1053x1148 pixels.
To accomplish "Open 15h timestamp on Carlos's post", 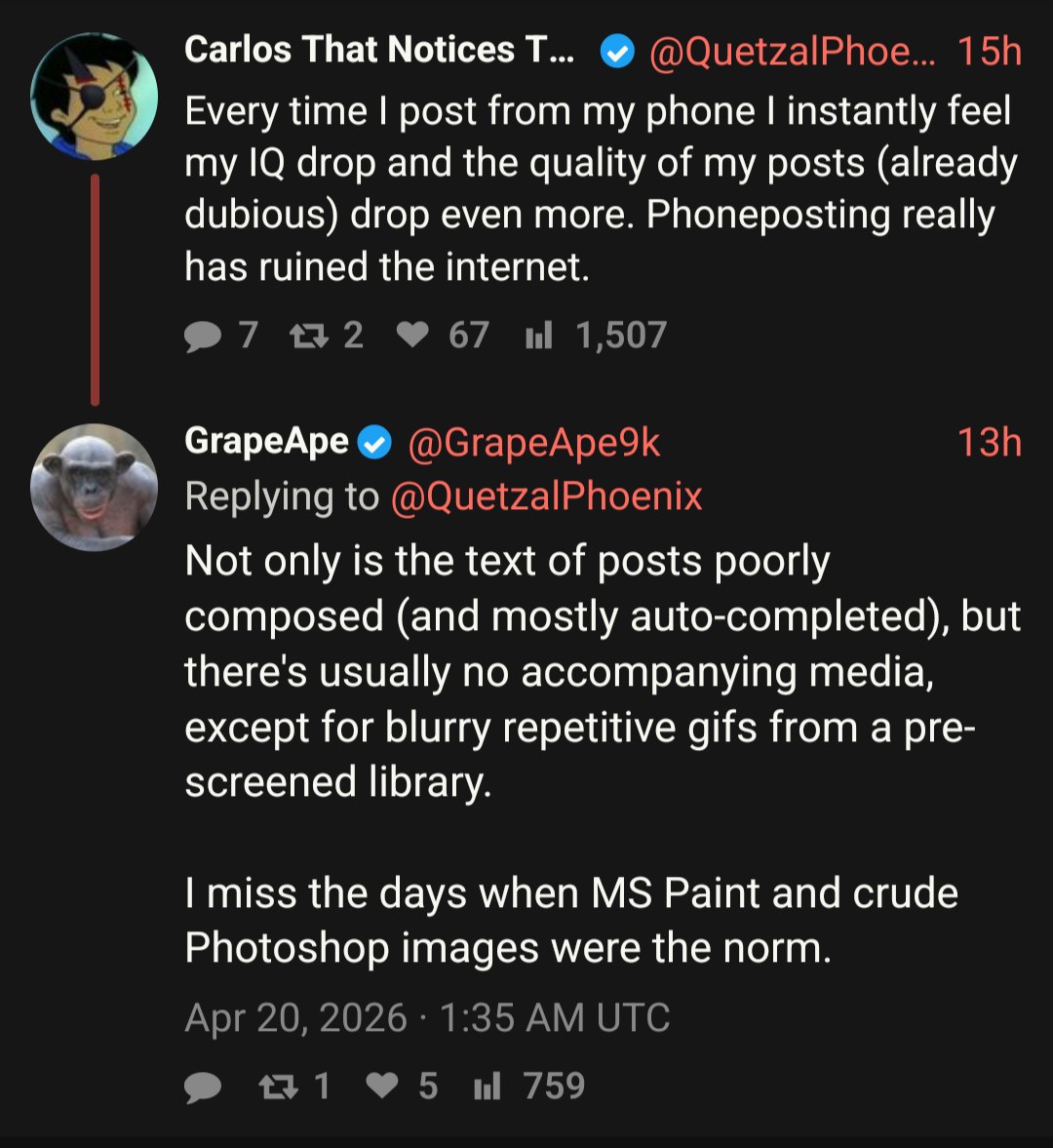I will pos(990,52).
